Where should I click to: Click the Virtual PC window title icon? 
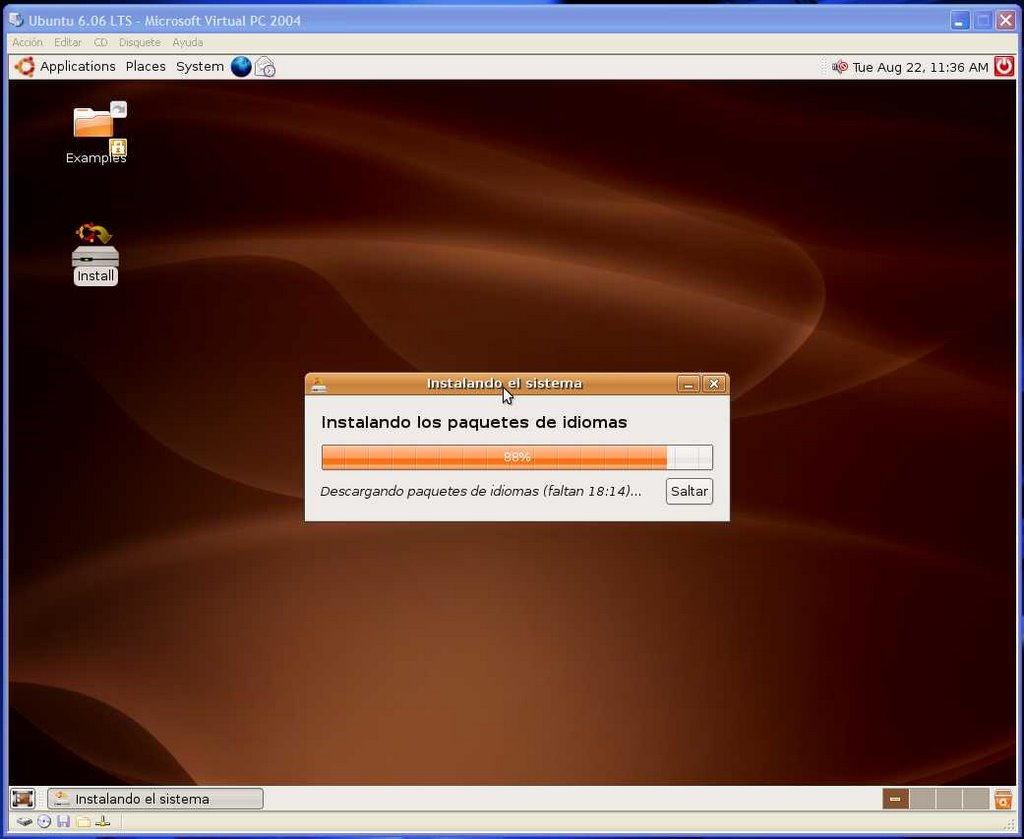[16, 20]
